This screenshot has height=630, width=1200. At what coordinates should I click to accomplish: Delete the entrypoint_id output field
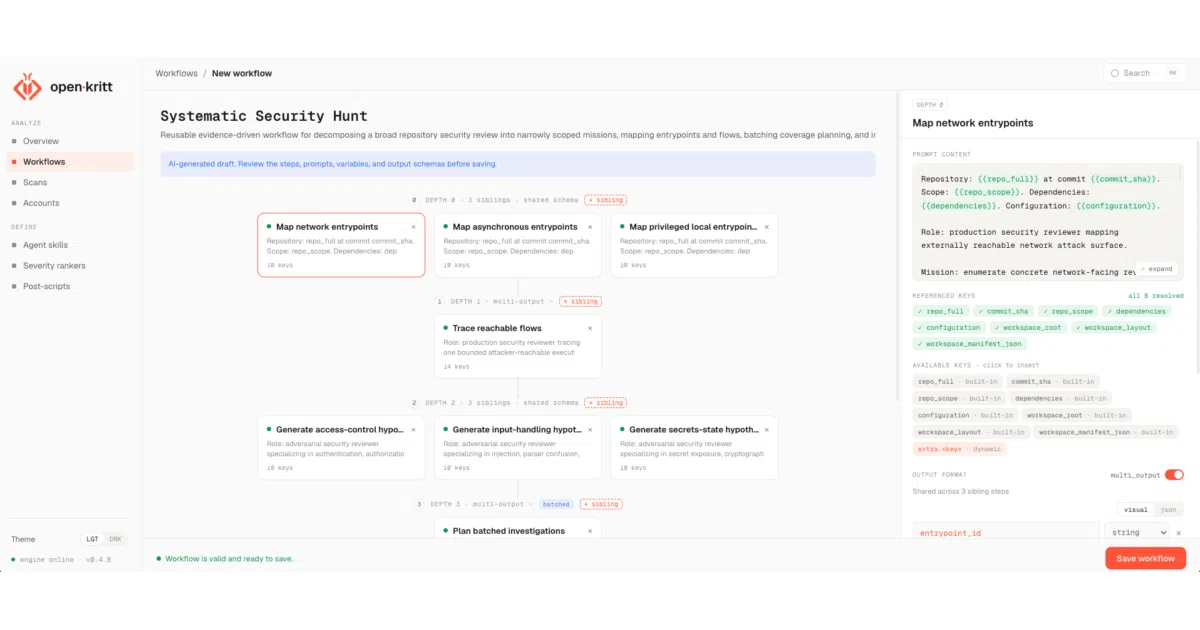[1178, 533]
